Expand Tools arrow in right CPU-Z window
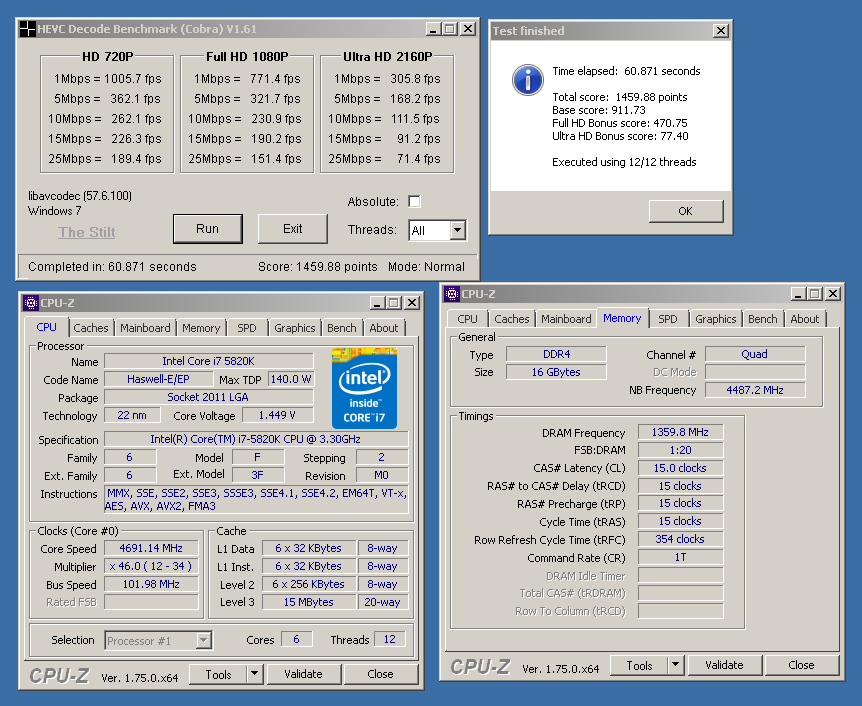Screen dimensions: 862x706 (675, 665)
